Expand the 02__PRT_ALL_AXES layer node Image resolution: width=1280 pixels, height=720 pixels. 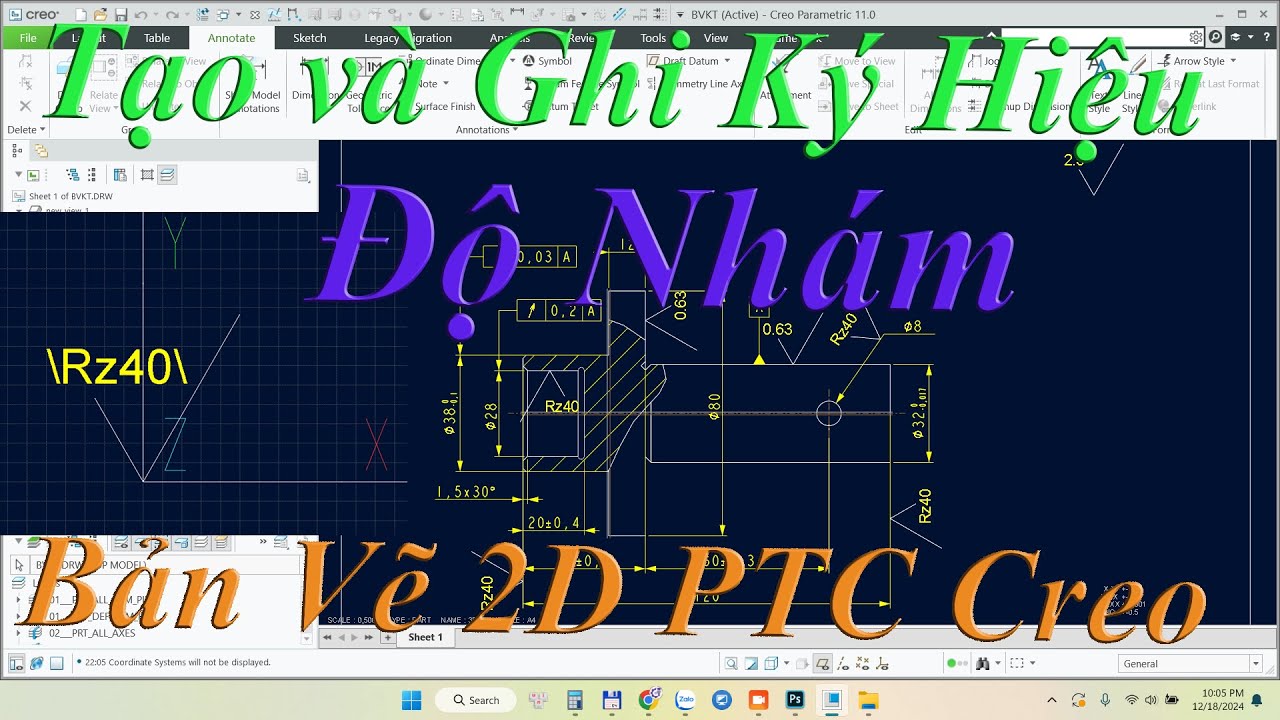pos(18,633)
